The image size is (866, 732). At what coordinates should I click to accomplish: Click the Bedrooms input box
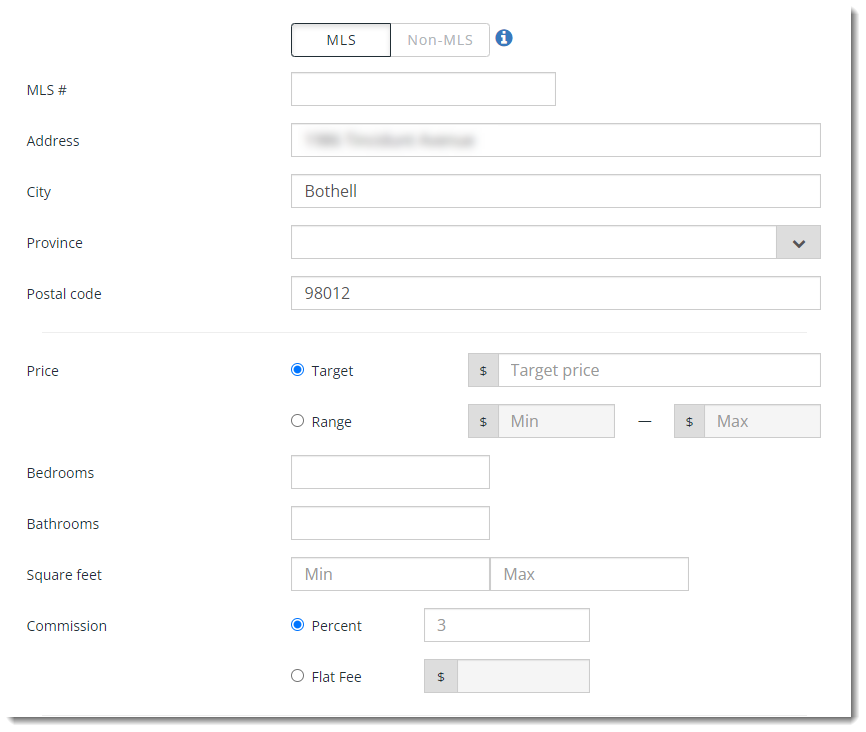pyautogui.click(x=390, y=472)
